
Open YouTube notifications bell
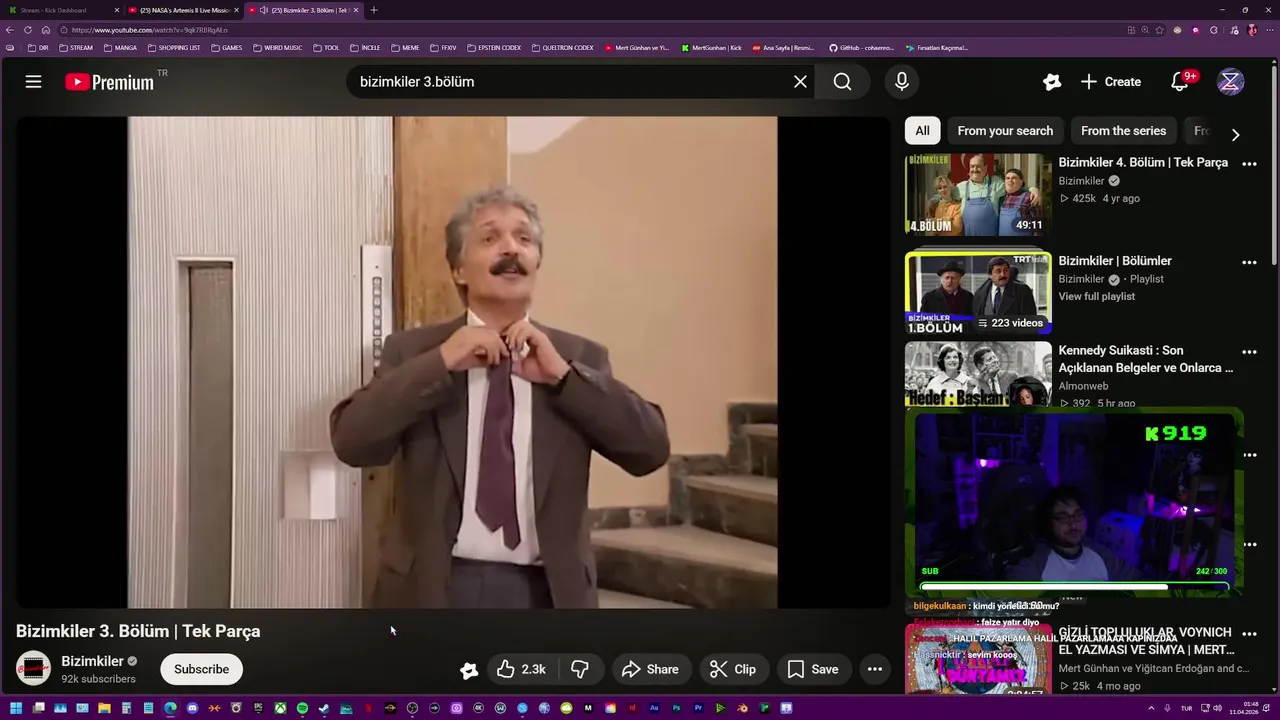pyautogui.click(x=1180, y=82)
